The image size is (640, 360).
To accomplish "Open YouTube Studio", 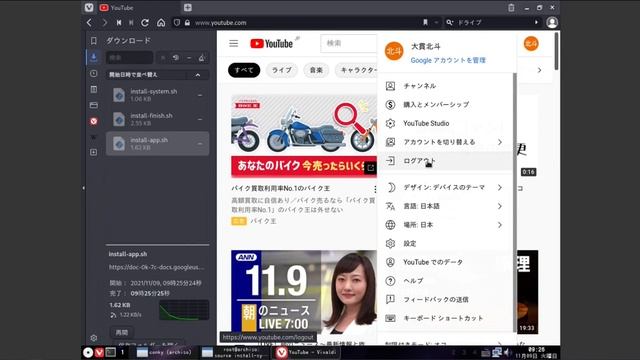I will click(x=445, y=123).
